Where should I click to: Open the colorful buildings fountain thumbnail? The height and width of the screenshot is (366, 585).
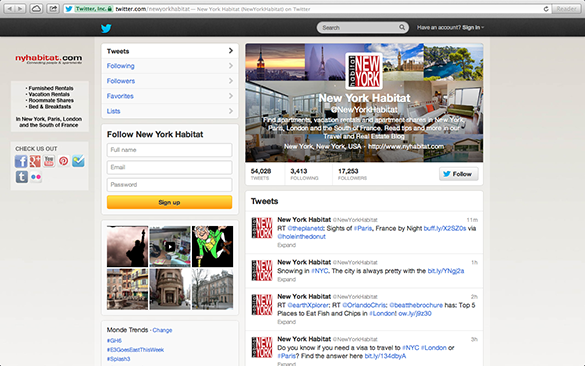[127, 289]
